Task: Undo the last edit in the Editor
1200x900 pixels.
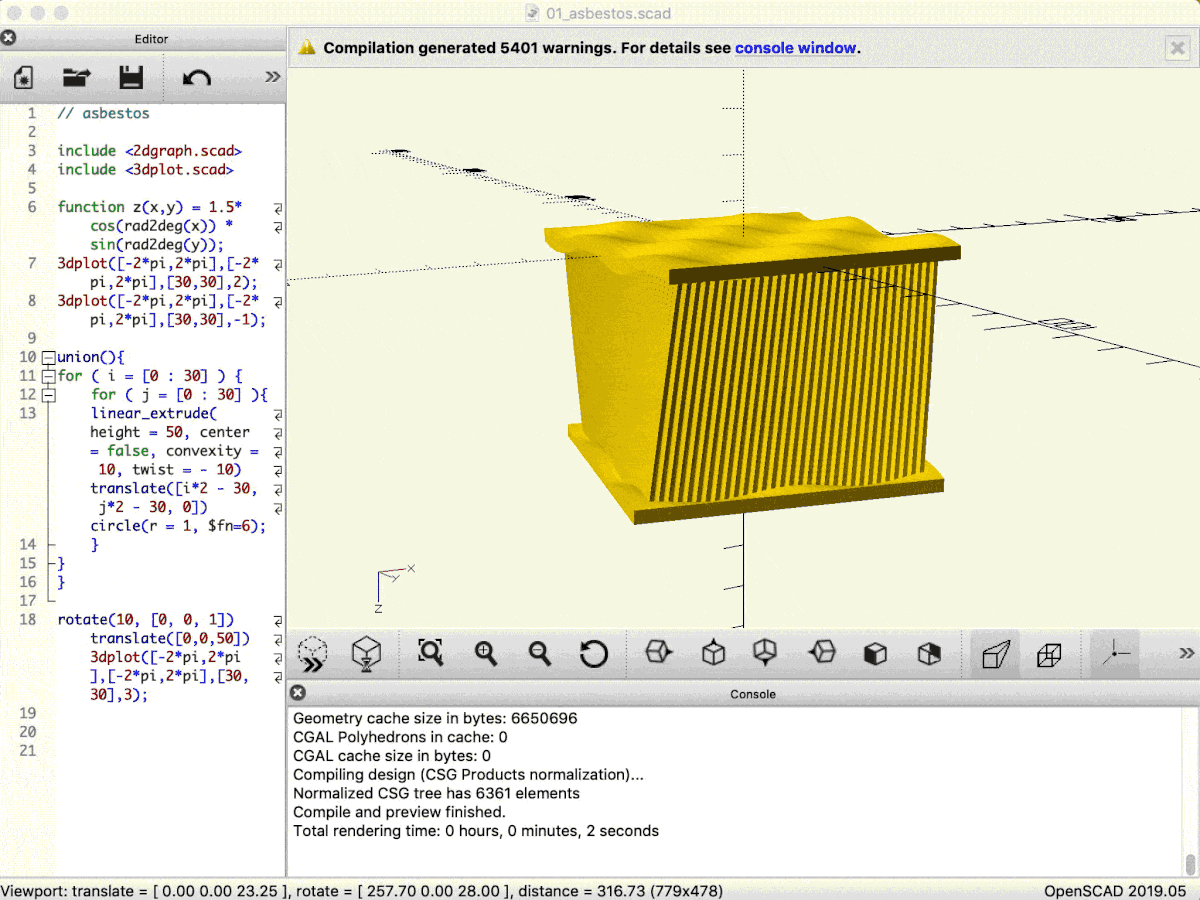Action: click(x=197, y=78)
